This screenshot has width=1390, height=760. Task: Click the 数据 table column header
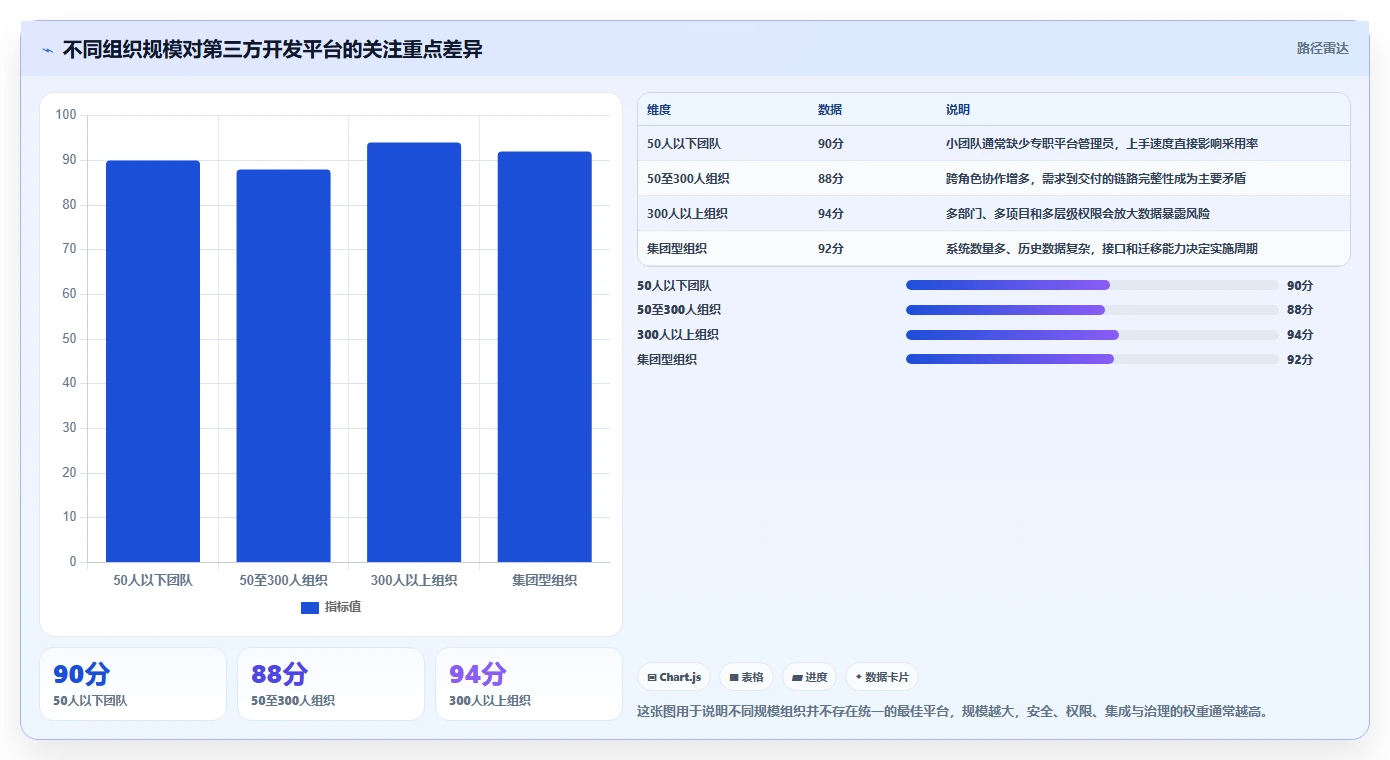(x=830, y=110)
